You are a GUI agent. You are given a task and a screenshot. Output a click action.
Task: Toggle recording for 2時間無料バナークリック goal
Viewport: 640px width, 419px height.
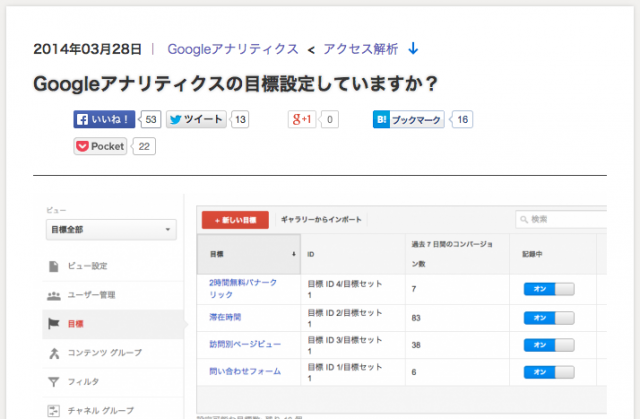[x=549, y=289]
